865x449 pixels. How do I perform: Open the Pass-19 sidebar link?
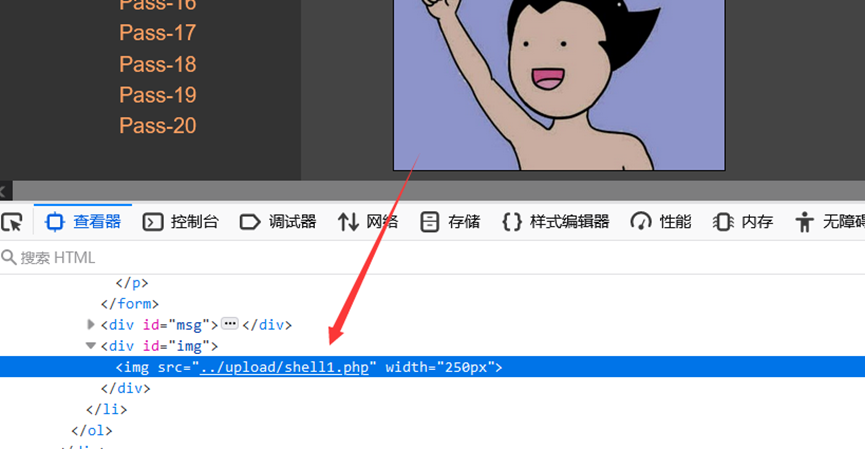[158, 95]
